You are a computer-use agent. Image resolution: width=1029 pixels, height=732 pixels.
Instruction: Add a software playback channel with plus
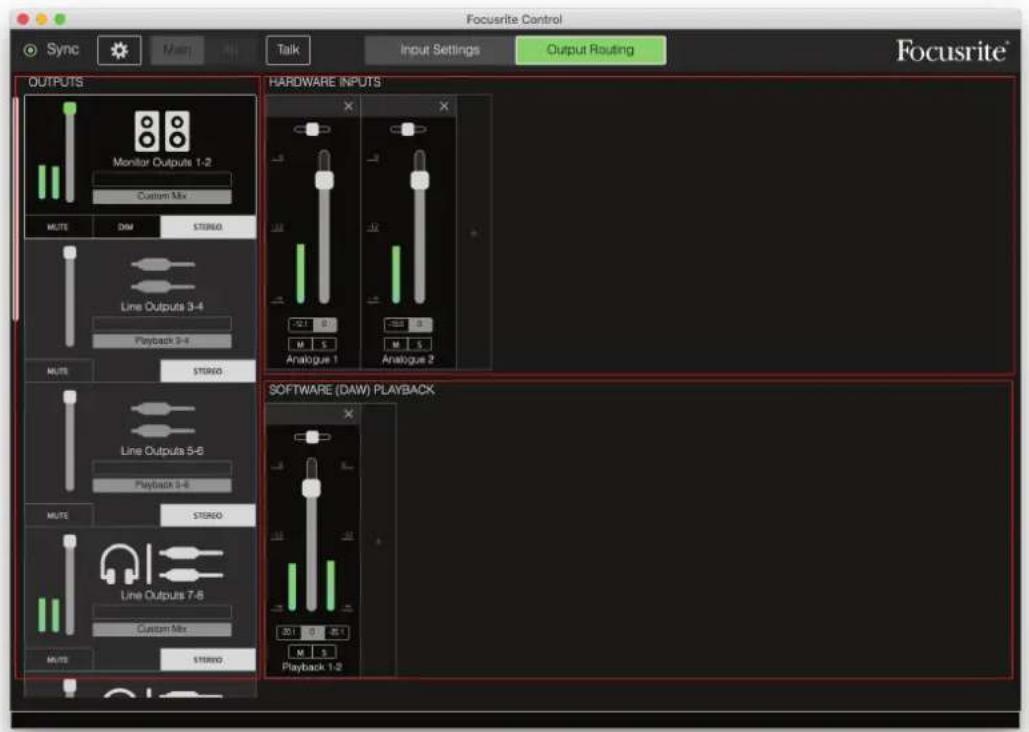378,542
